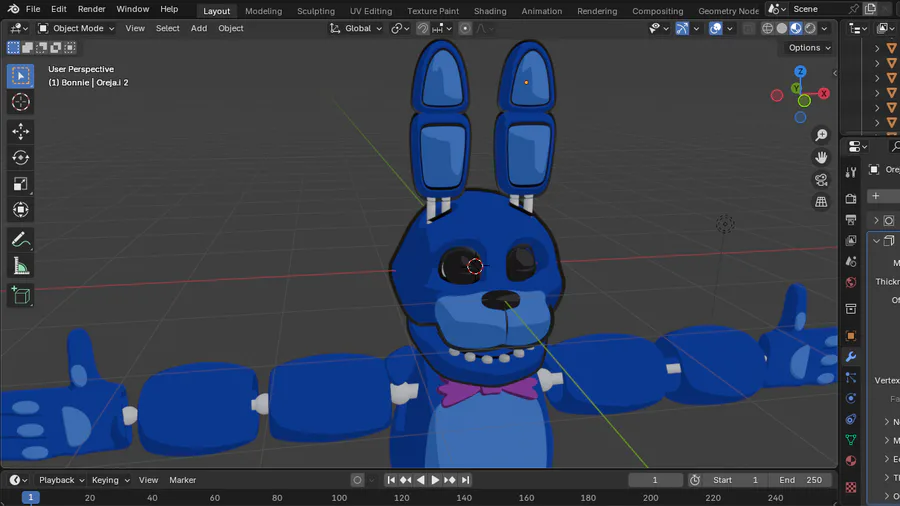
Task: Activate the Annotate pencil tool
Action: tap(21, 239)
